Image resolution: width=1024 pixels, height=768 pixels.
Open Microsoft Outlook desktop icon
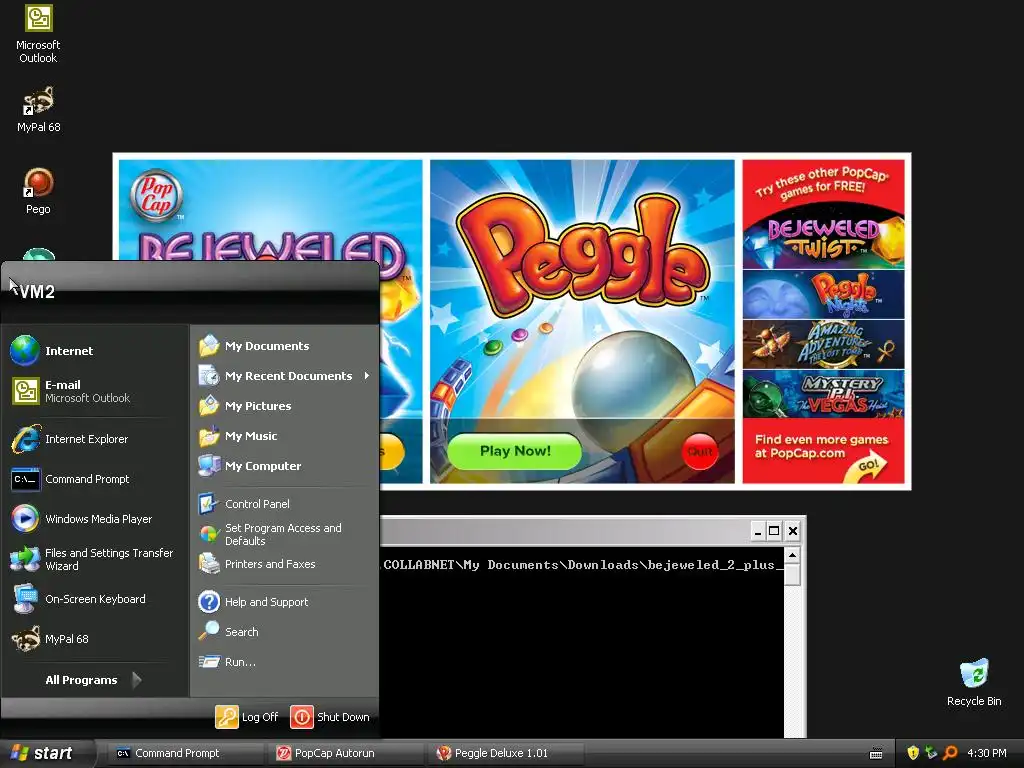38,34
